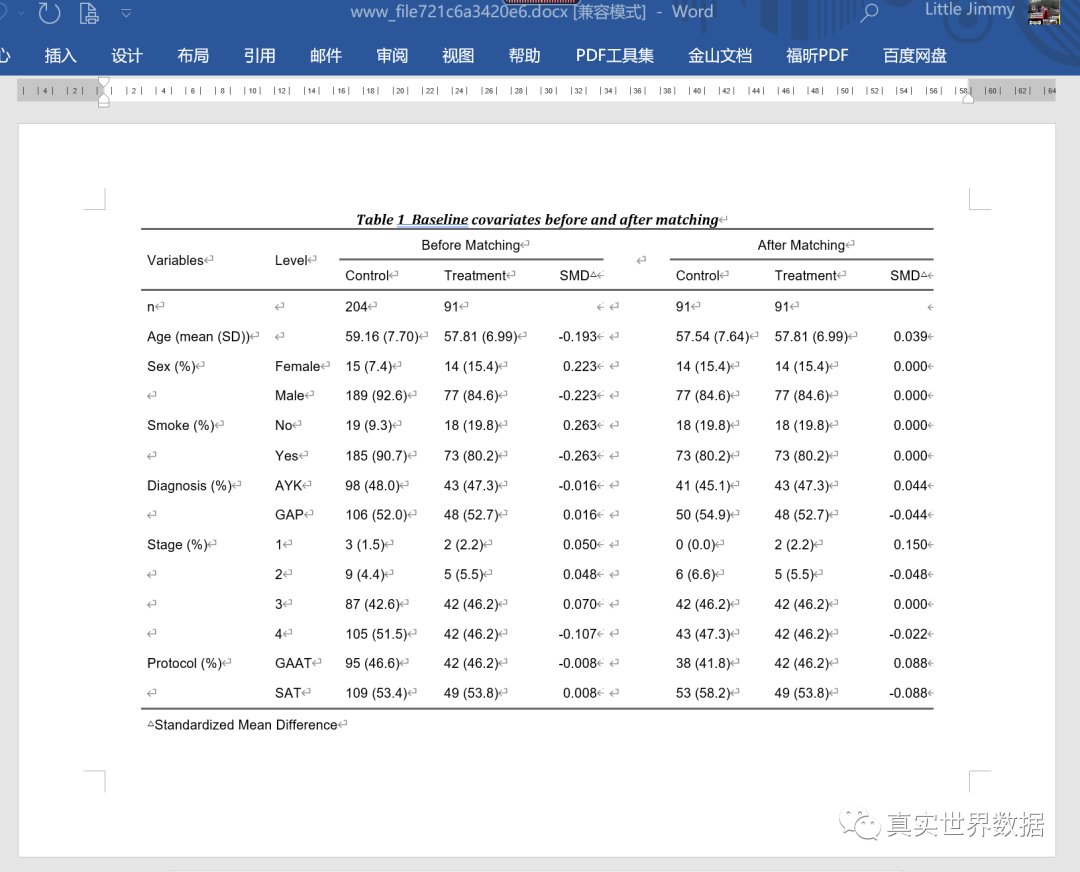This screenshot has width=1080, height=872.
Task: Click the cell '109 (53.4)'
Action: [376, 693]
